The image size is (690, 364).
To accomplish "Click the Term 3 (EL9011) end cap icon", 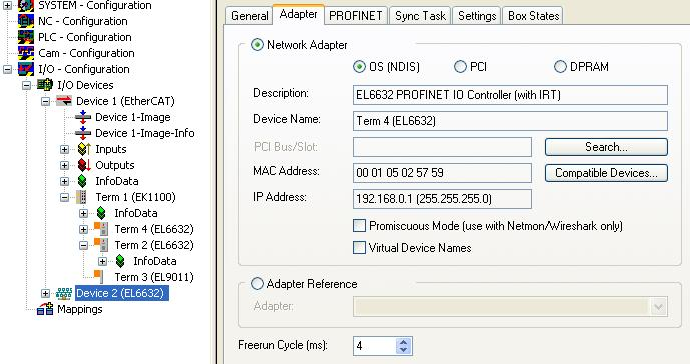I will (x=99, y=277).
